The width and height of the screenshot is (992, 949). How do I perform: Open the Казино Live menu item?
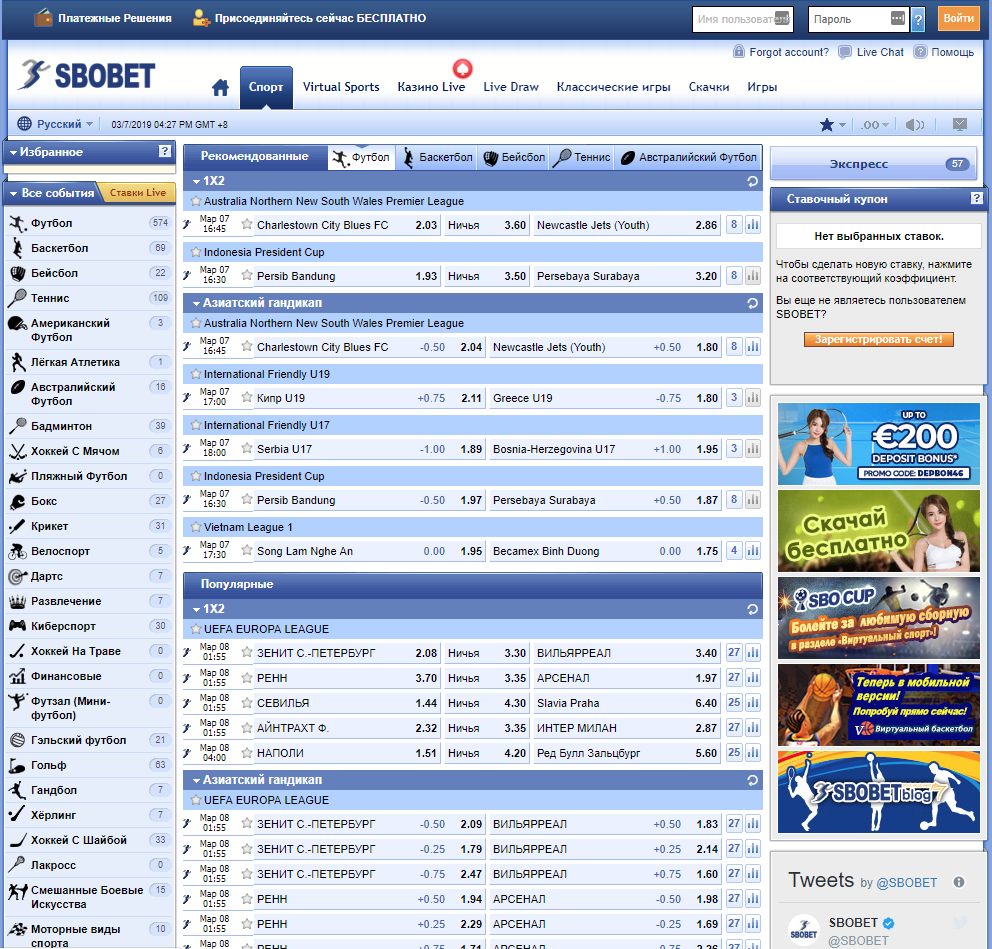point(431,87)
